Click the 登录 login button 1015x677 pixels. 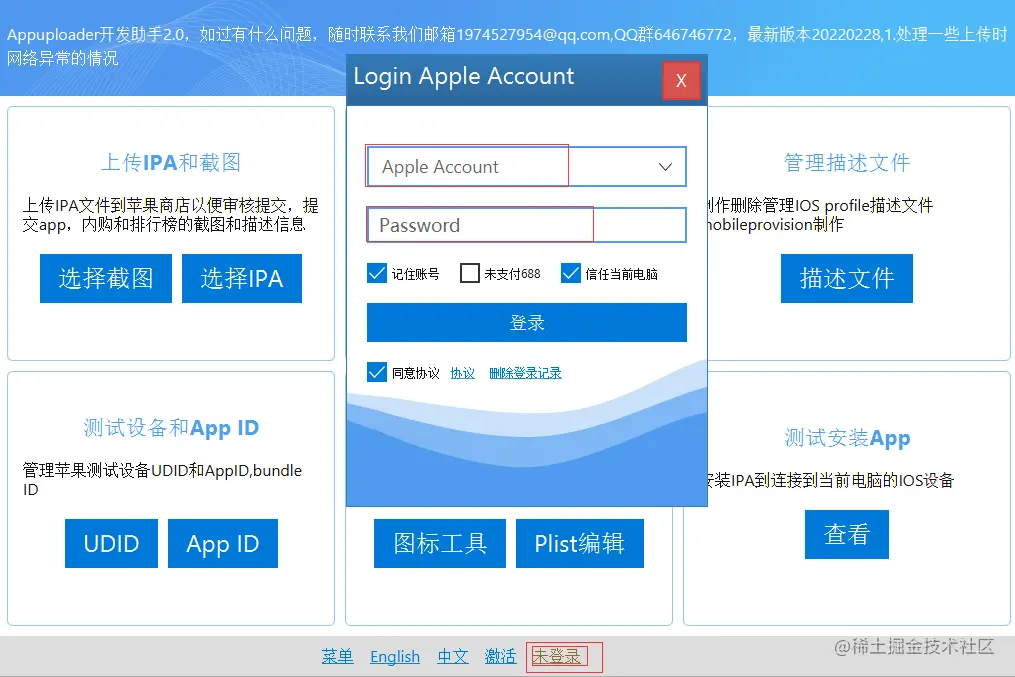click(525, 322)
